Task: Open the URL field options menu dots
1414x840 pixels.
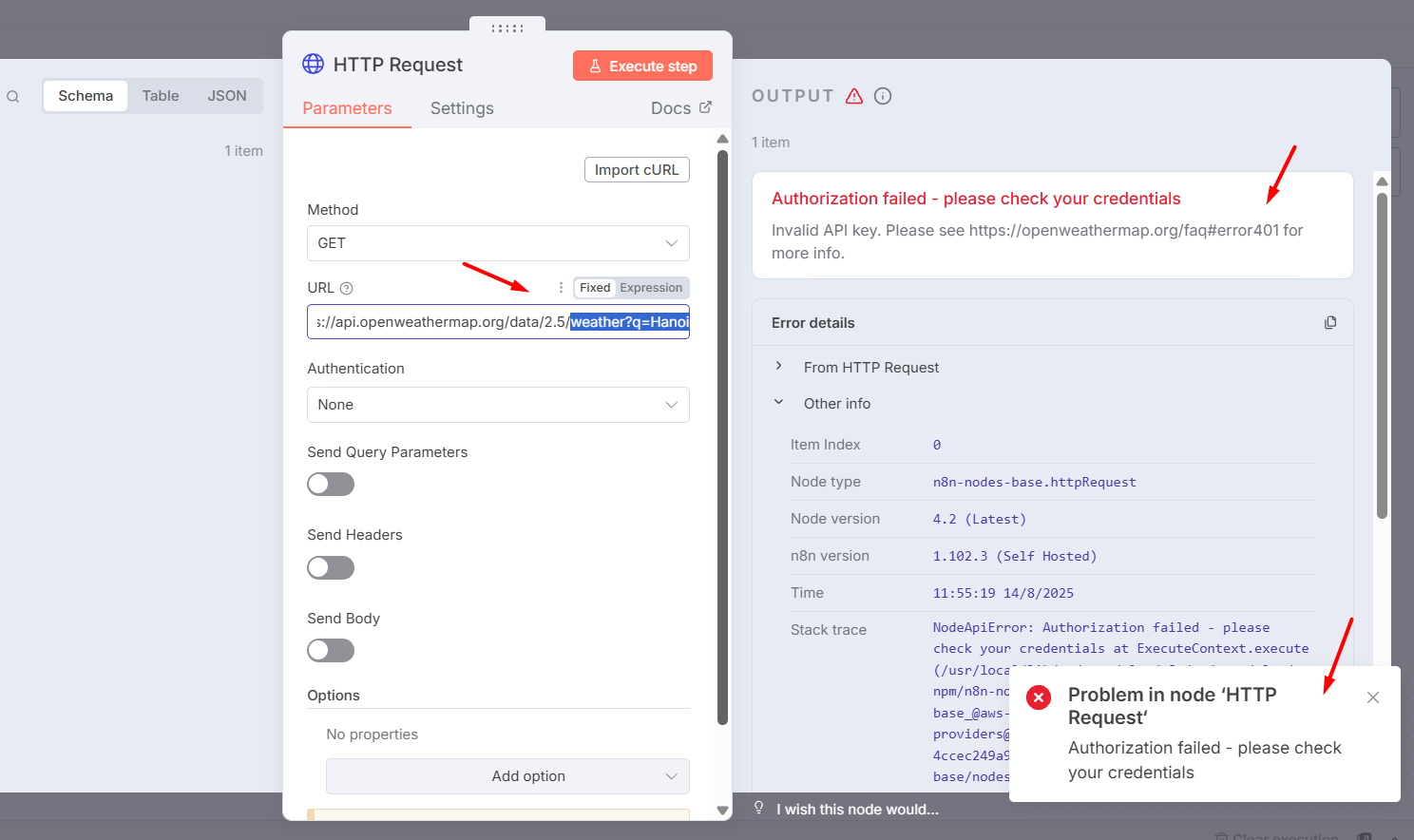Action: (561, 287)
